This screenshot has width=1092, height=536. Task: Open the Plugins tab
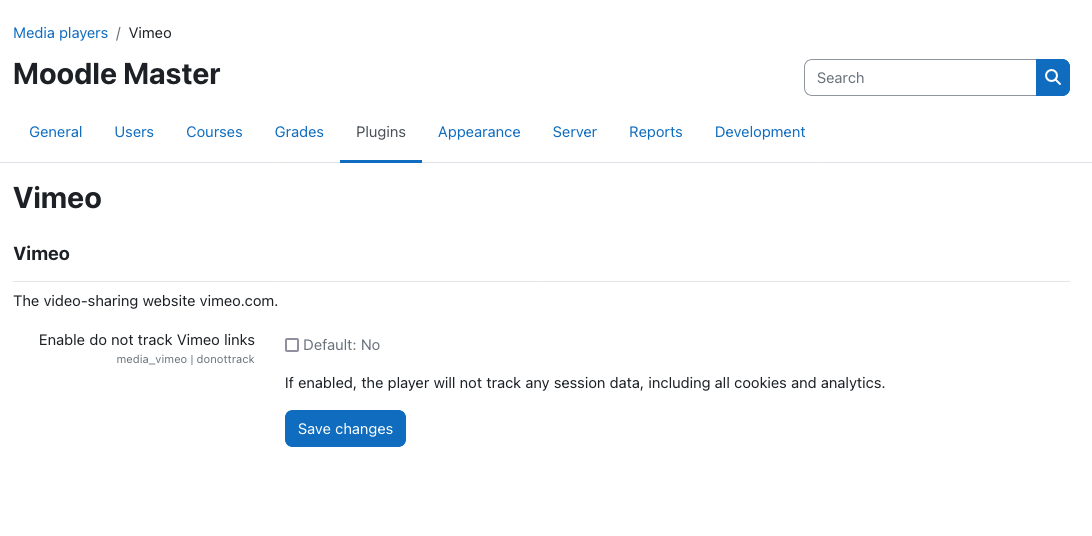380,132
